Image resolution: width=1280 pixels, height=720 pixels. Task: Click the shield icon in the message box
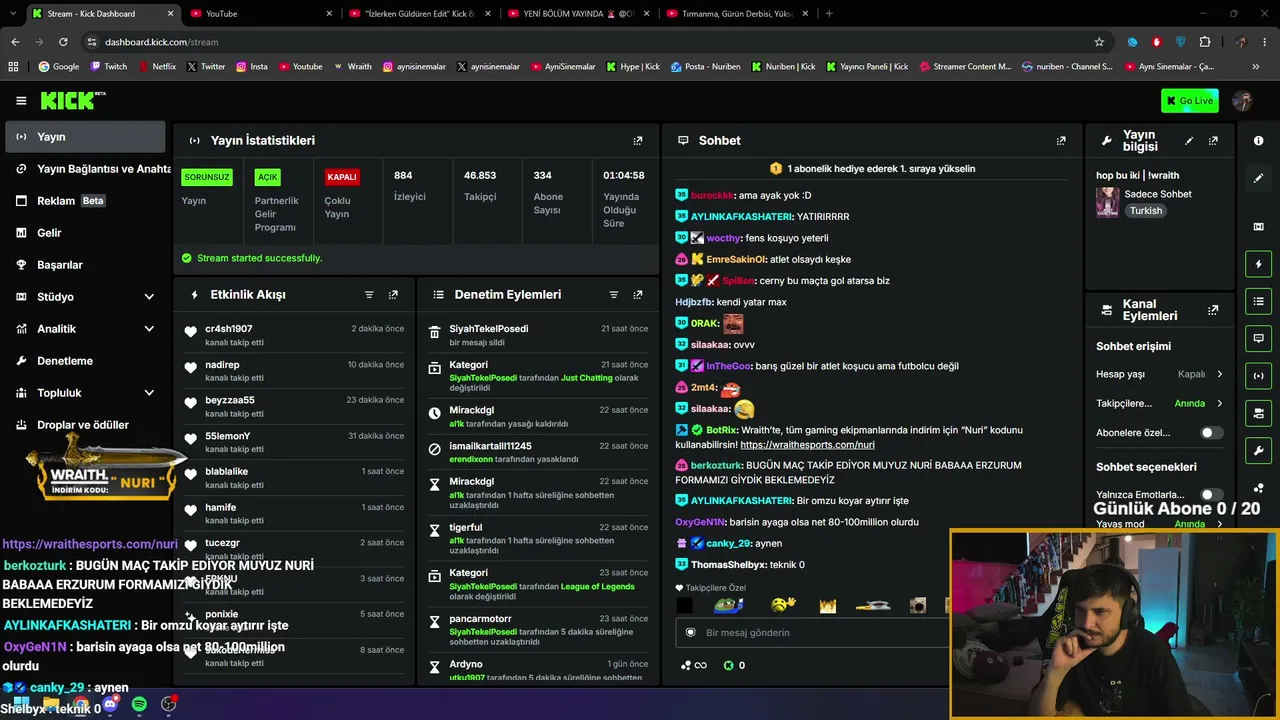pyautogui.click(x=690, y=633)
